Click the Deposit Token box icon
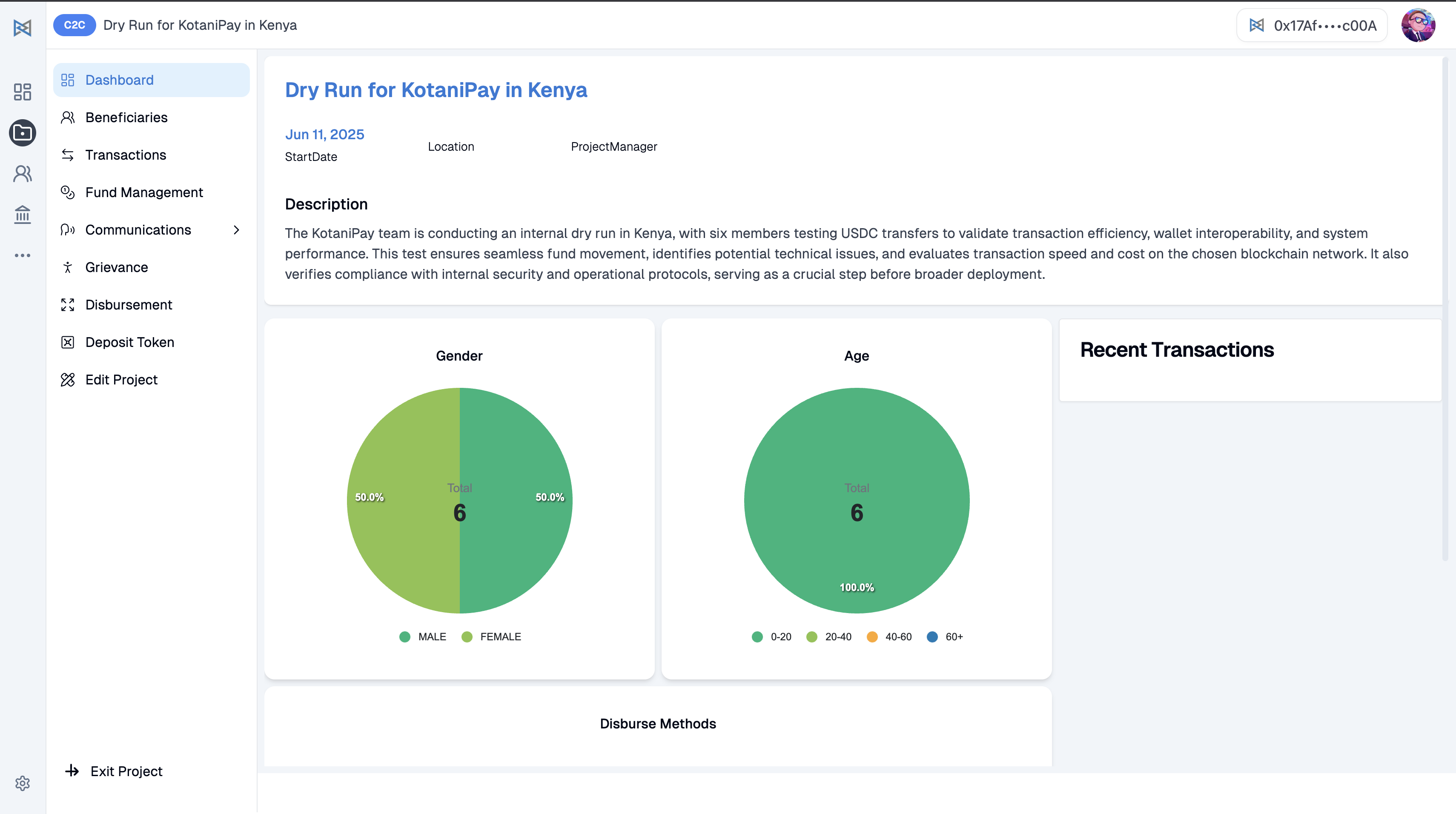Screen dimensions: 1456x814 coord(68,342)
